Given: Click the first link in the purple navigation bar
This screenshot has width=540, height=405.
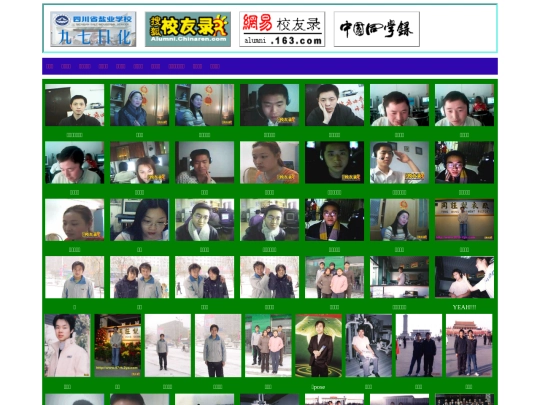Looking at the screenshot, I should coord(50,66).
